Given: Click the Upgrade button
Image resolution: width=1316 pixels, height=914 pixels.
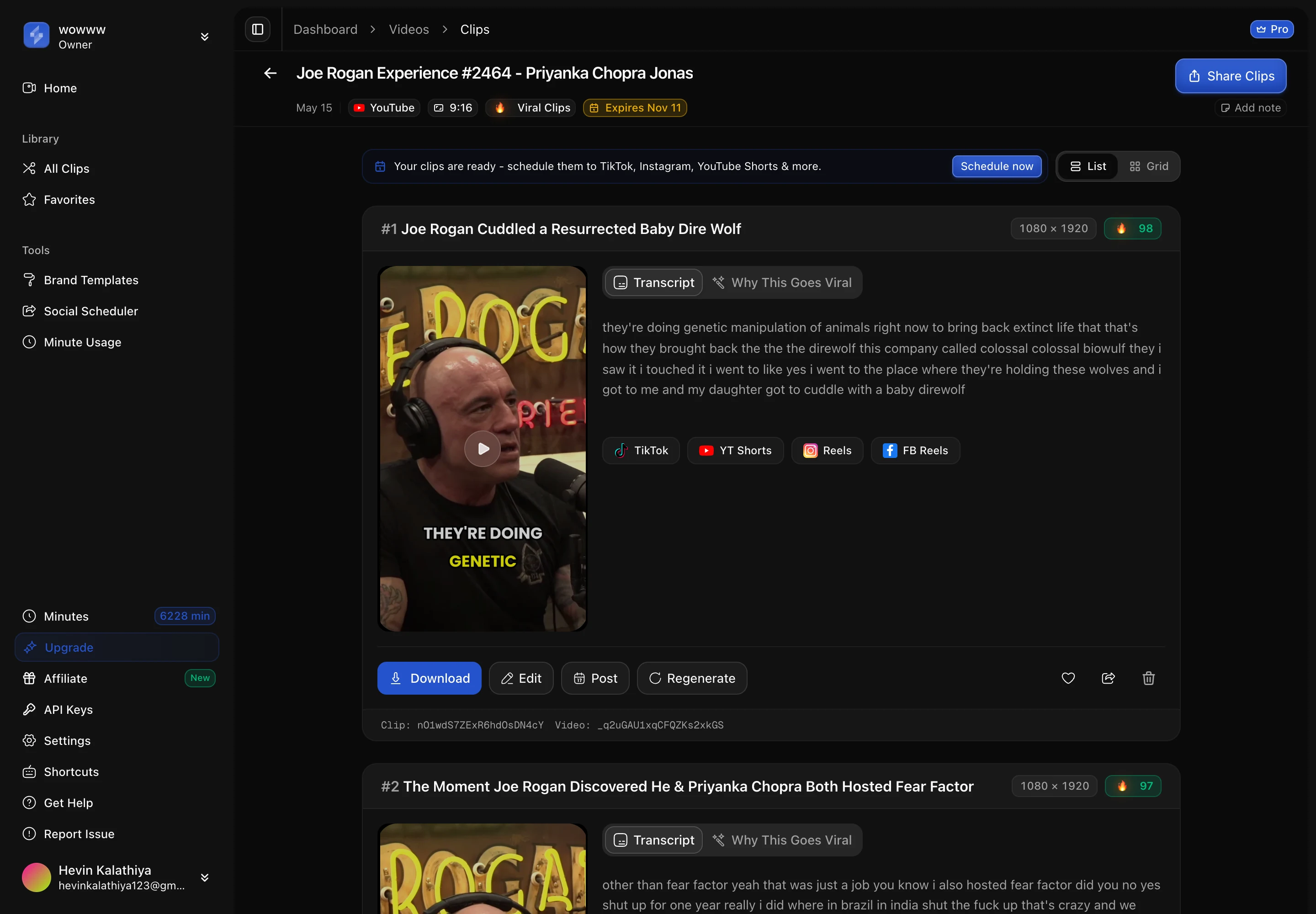Looking at the screenshot, I should pos(117,647).
